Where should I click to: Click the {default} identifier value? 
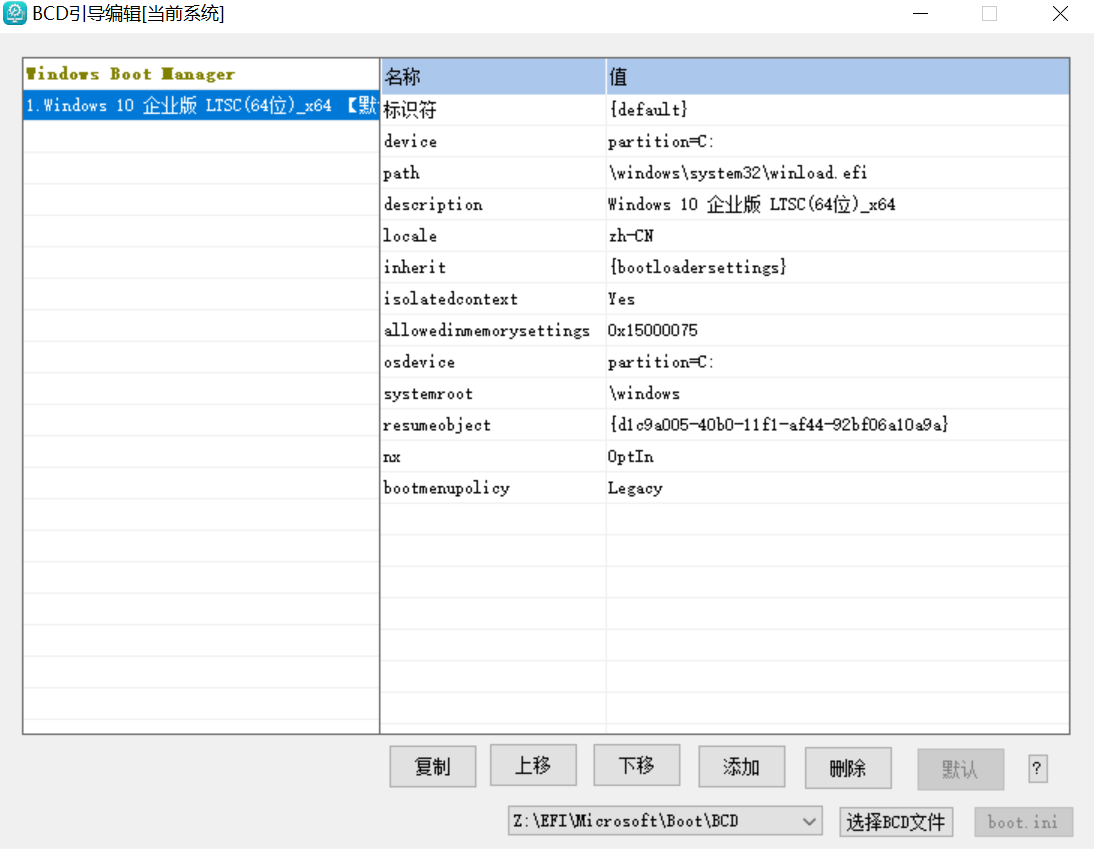point(648,110)
